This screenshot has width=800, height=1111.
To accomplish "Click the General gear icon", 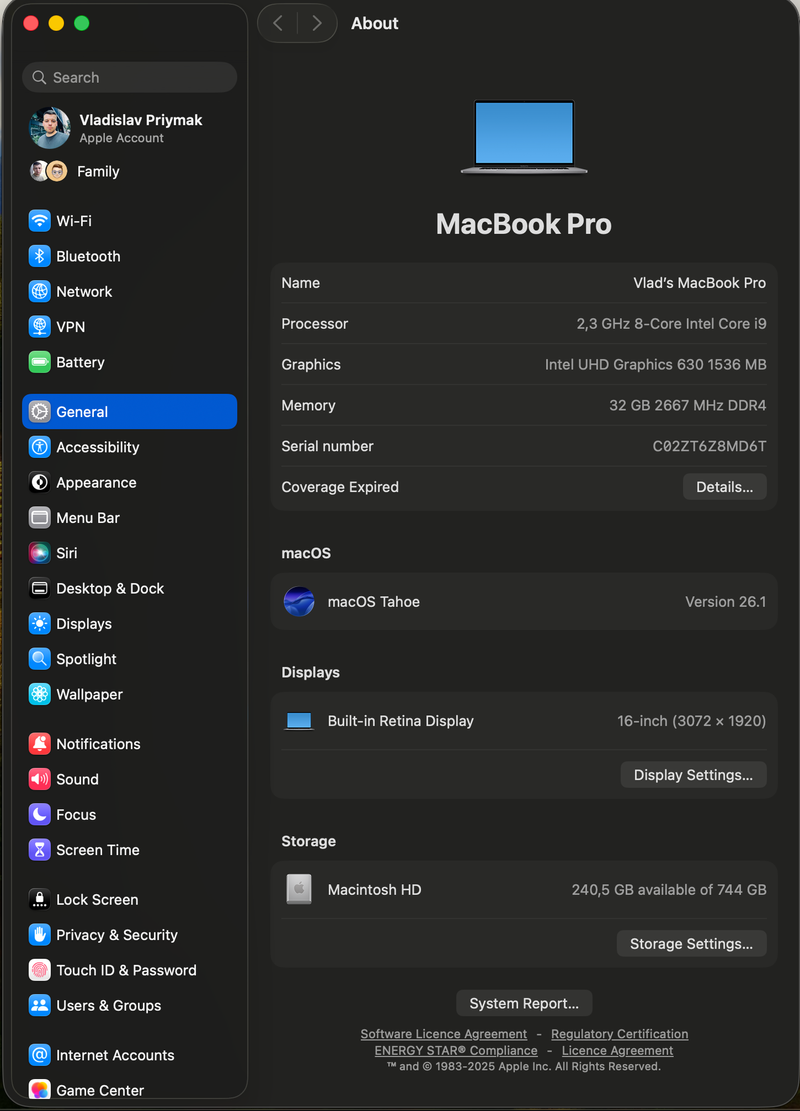I will tap(40, 412).
